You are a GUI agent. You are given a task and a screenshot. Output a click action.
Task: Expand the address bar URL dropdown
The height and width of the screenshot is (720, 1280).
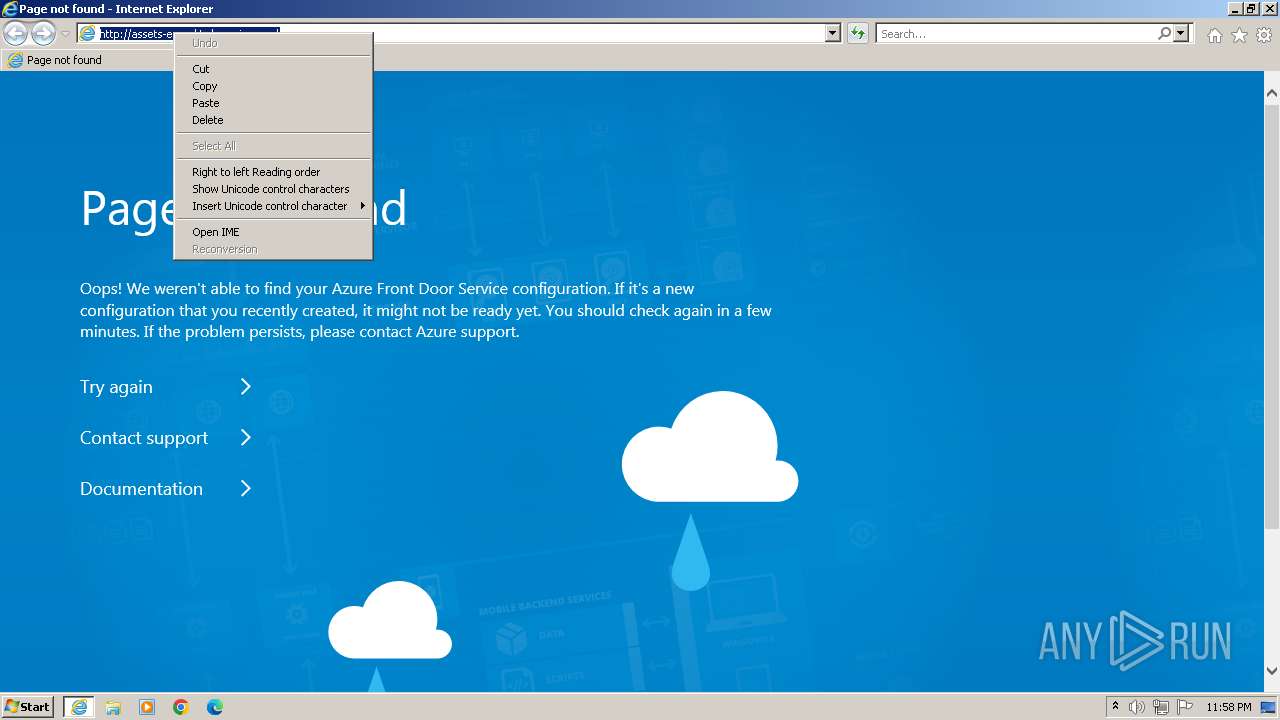tap(832, 34)
